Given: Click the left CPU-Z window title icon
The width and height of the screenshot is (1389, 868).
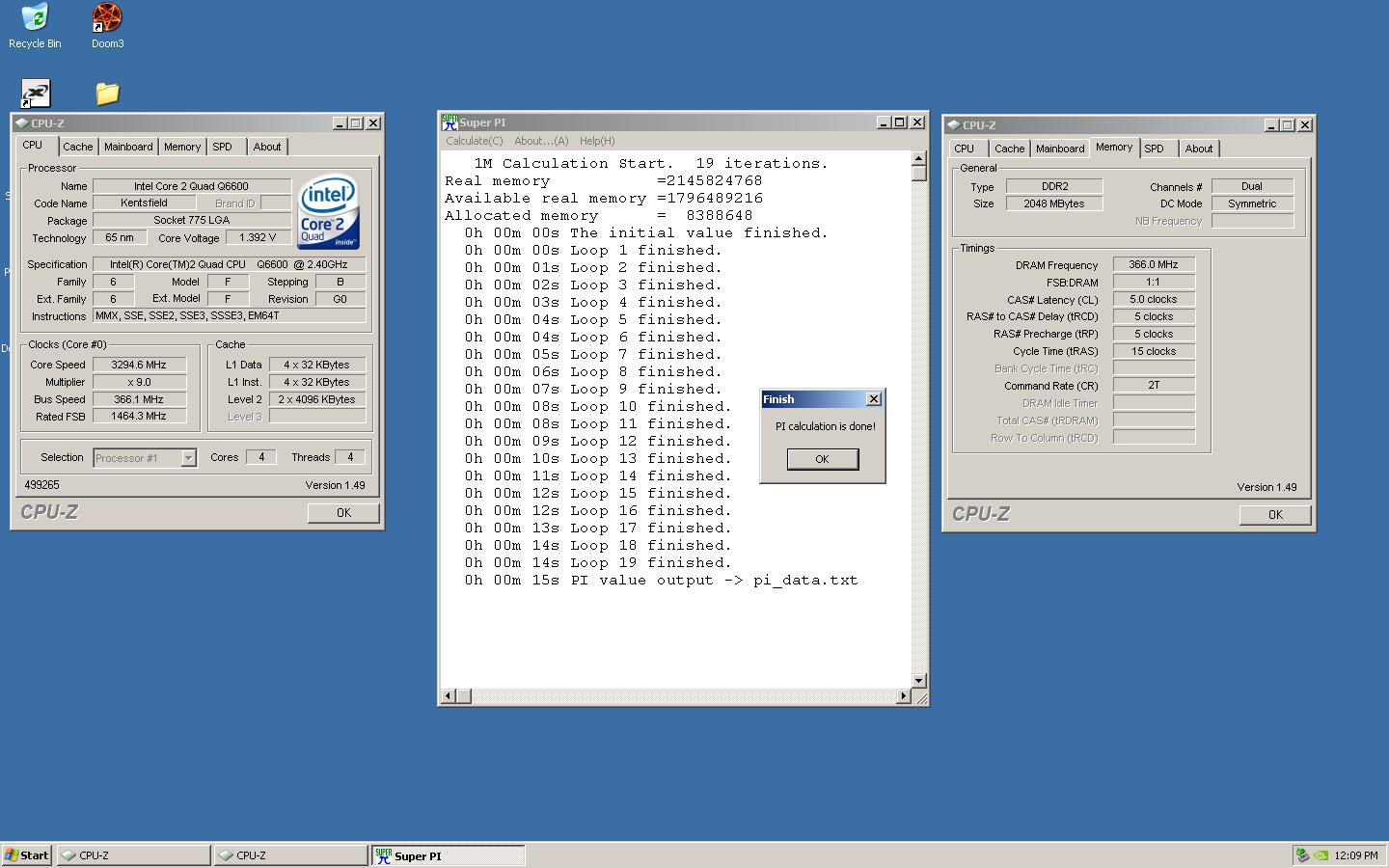Looking at the screenshot, I should click(x=22, y=123).
